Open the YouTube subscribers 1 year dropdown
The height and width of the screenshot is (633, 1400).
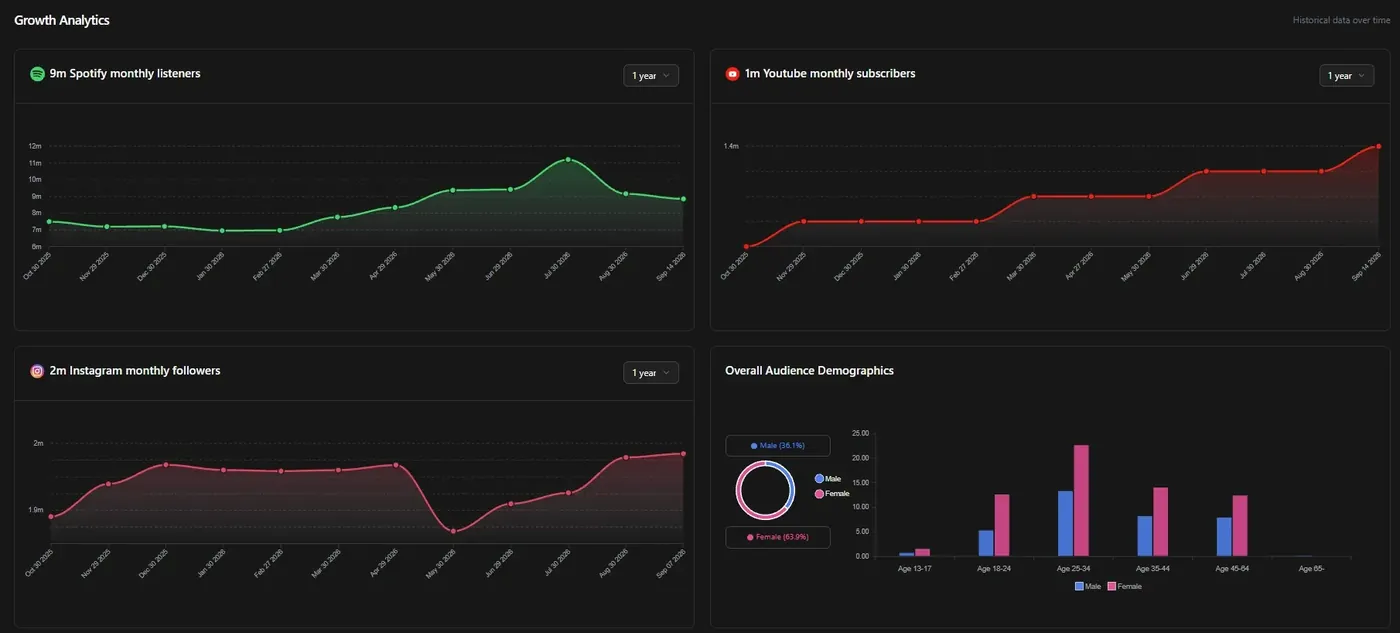pos(1346,76)
